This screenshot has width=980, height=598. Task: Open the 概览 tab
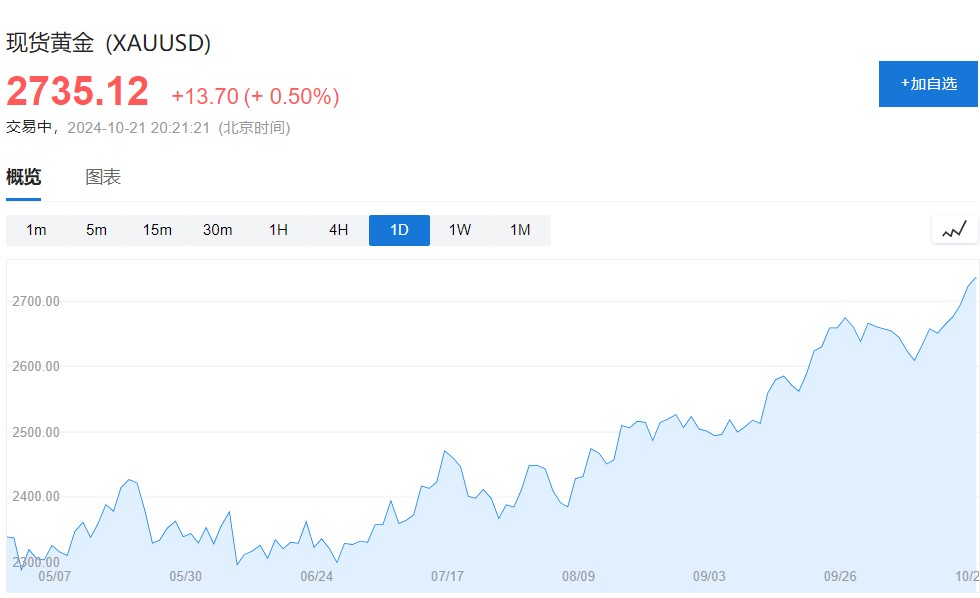click(24, 177)
